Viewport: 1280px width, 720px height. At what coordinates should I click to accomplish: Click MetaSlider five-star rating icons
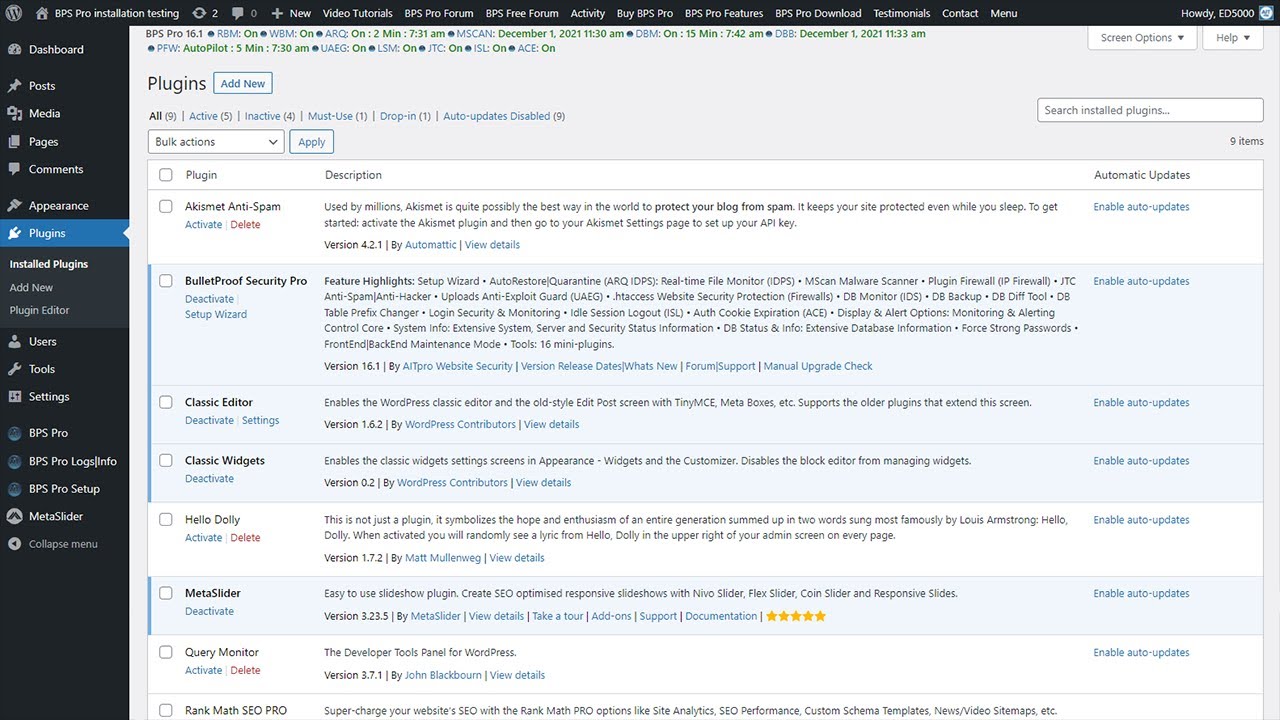tap(796, 616)
